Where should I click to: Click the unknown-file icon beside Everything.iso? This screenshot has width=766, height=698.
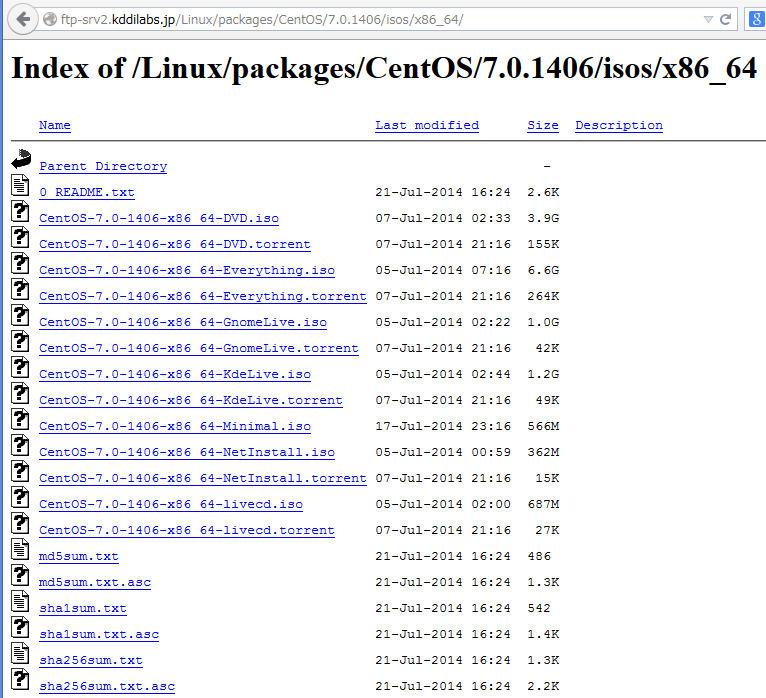pyautogui.click(x=20, y=264)
